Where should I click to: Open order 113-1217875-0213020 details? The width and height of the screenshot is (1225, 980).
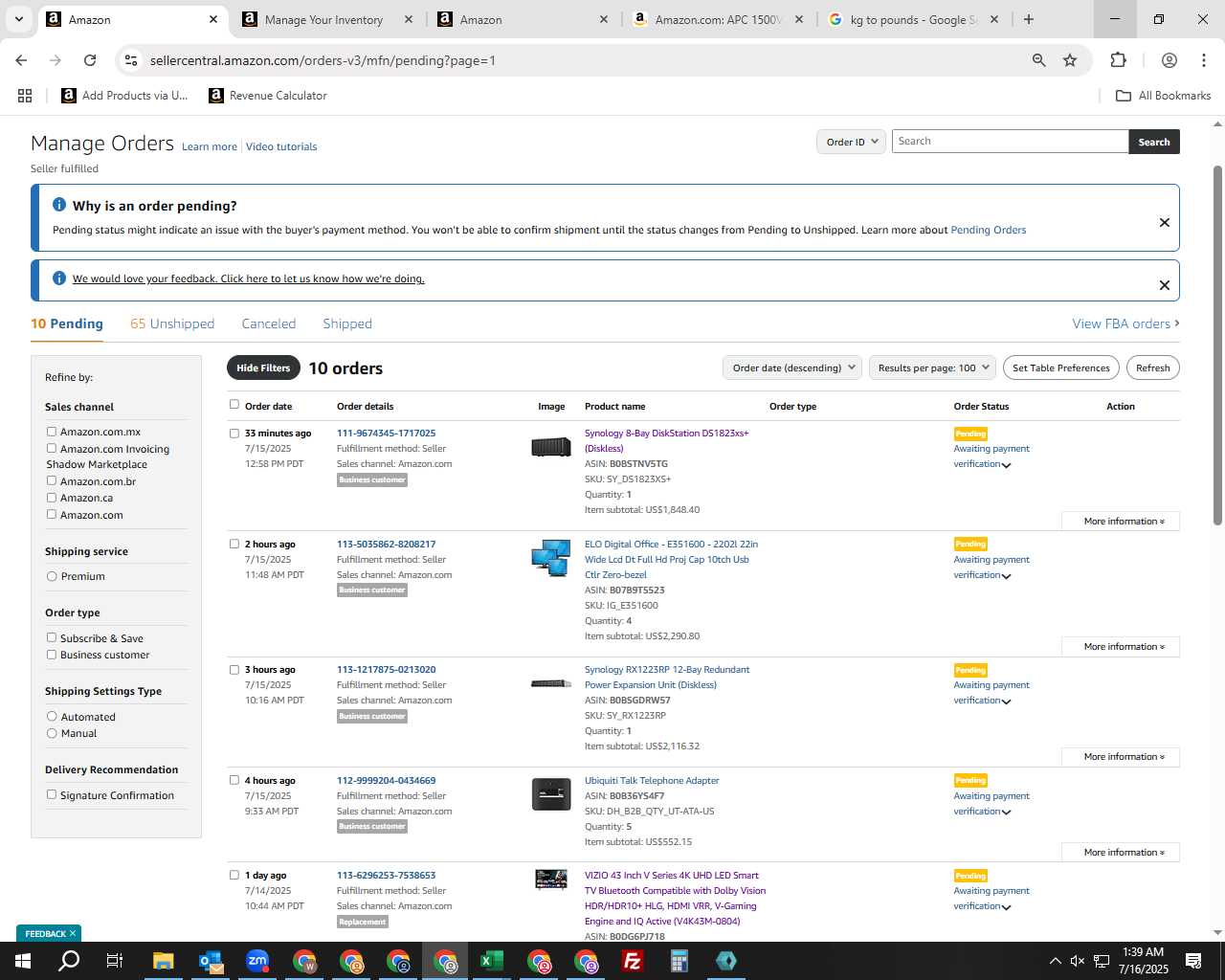point(386,670)
